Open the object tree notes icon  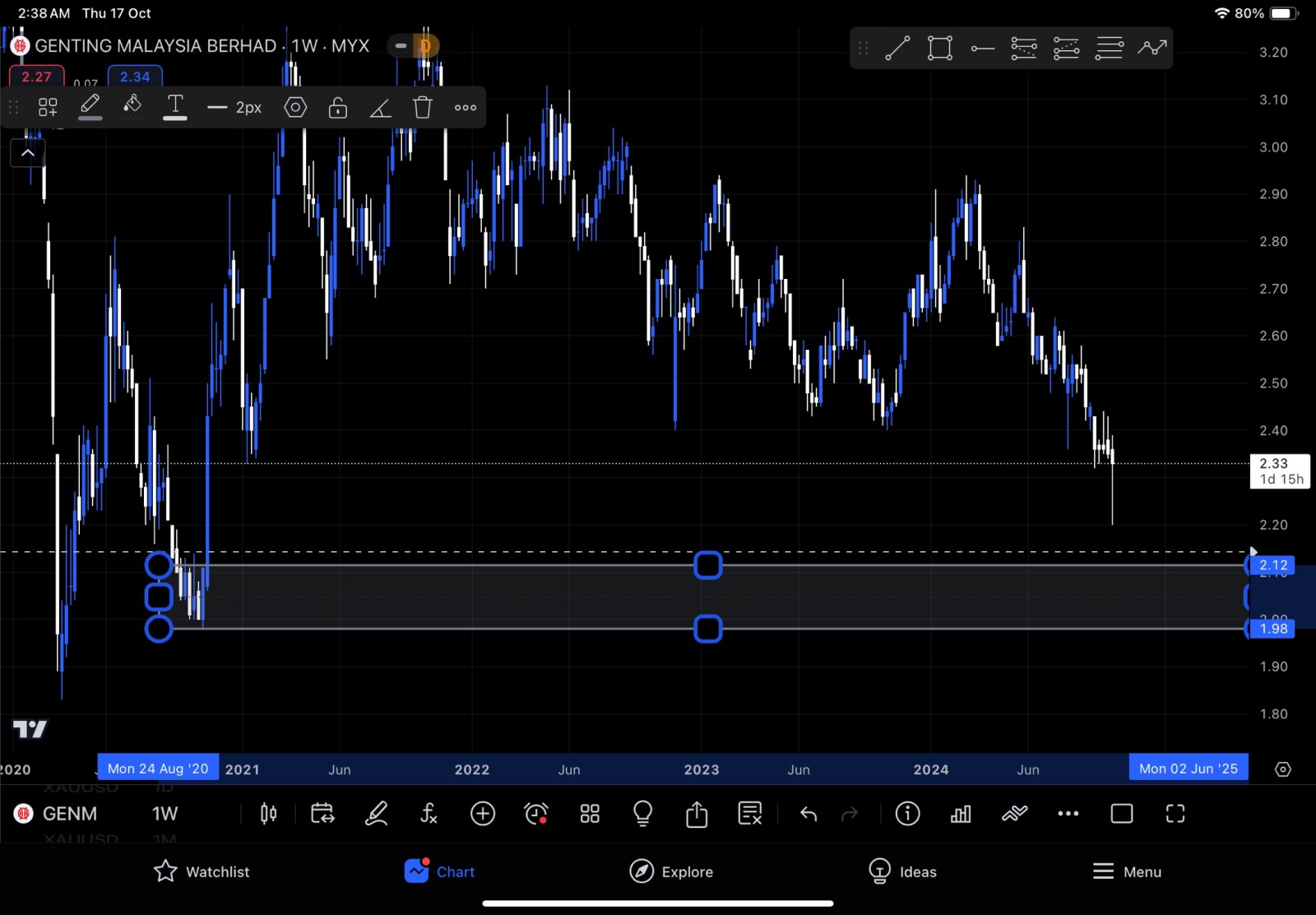(x=750, y=814)
